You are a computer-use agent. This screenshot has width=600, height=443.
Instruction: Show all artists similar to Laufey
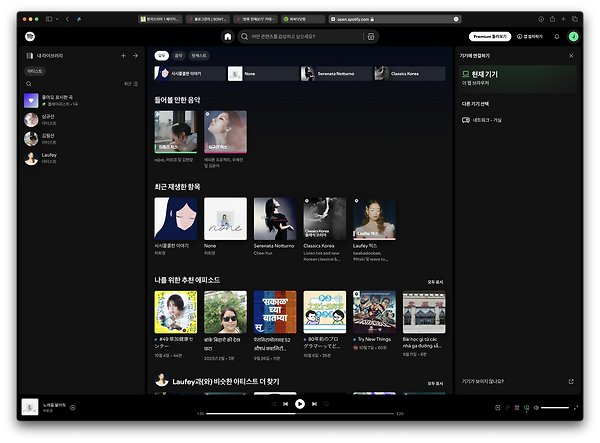coord(435,383)
